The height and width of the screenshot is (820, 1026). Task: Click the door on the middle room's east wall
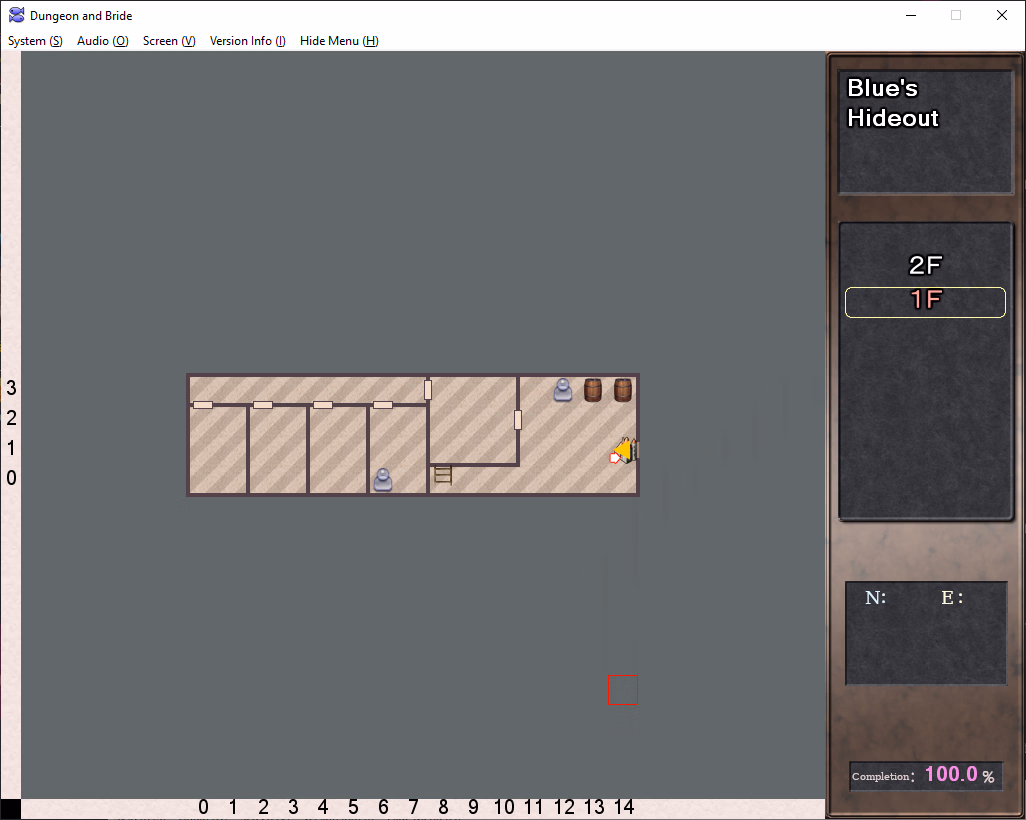pos(518,420)
